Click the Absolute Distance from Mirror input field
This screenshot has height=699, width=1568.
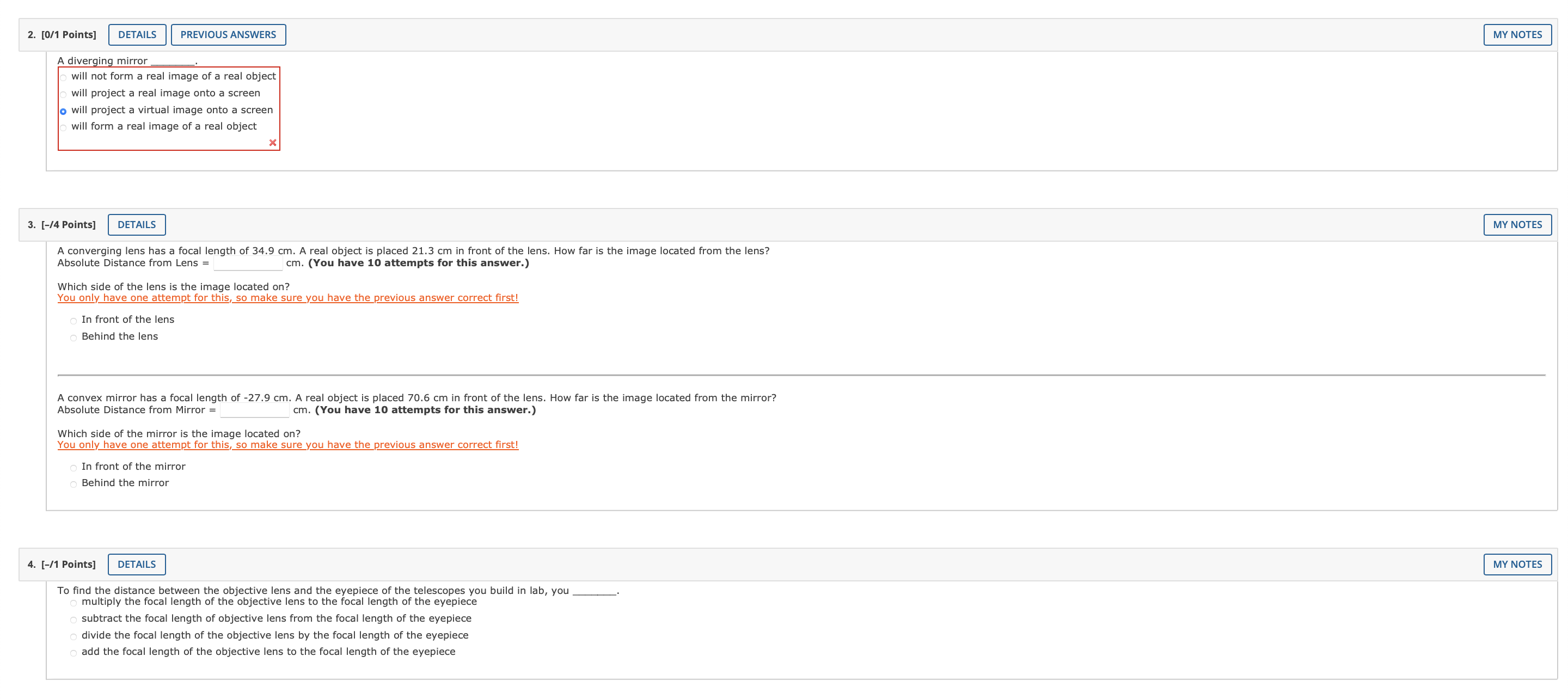coord(254,410)
